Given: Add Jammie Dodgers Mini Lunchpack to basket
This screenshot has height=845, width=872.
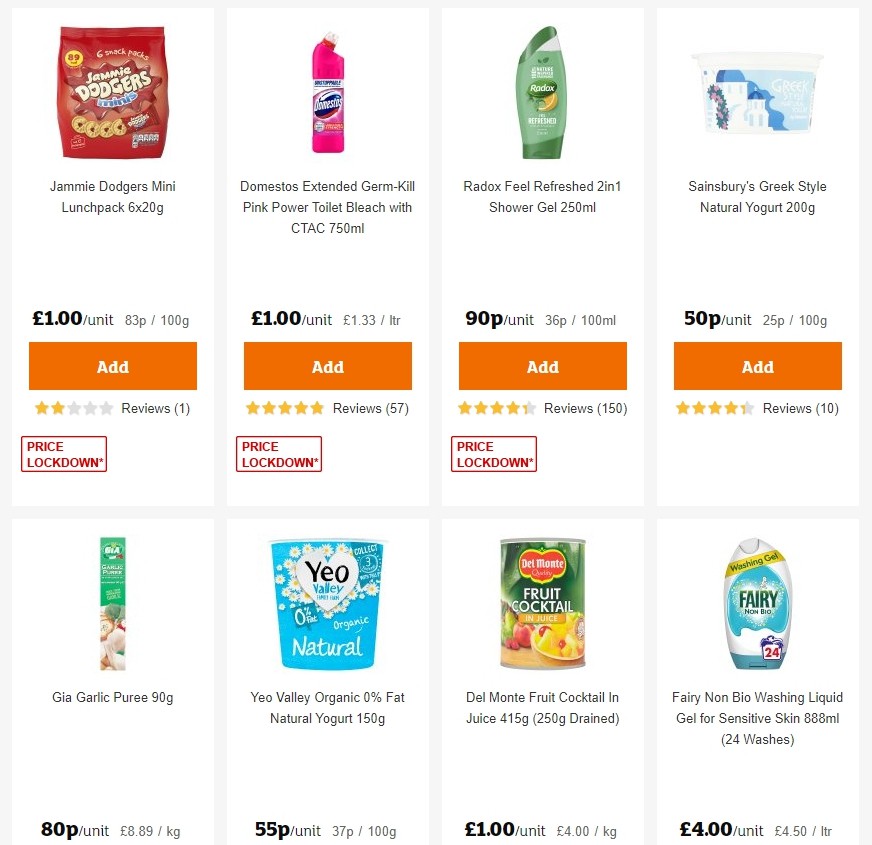Looking at the screenshot, I should tap(112, 366).
